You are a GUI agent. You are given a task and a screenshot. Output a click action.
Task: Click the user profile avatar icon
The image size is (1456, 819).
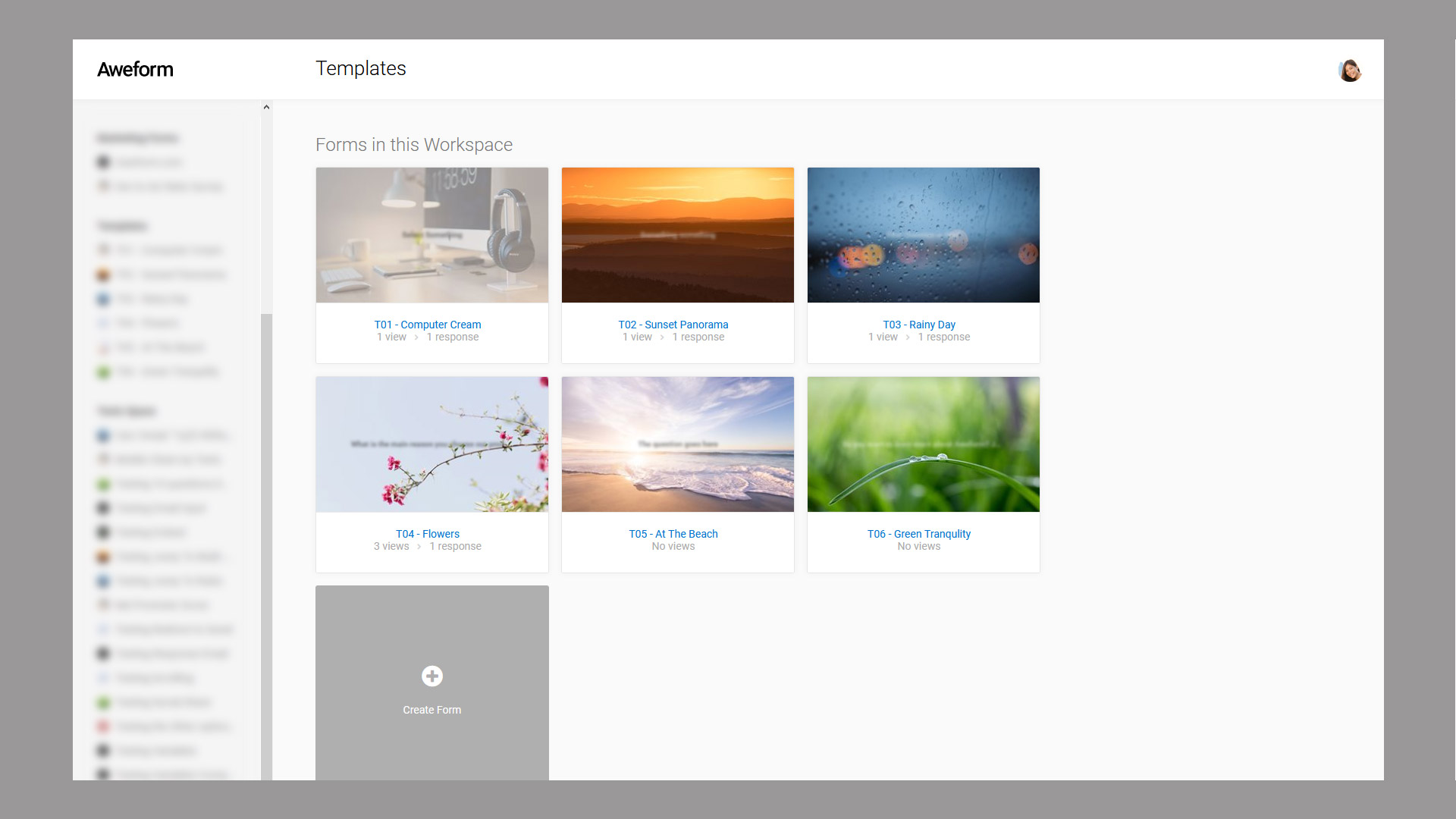coord(1350,70)
